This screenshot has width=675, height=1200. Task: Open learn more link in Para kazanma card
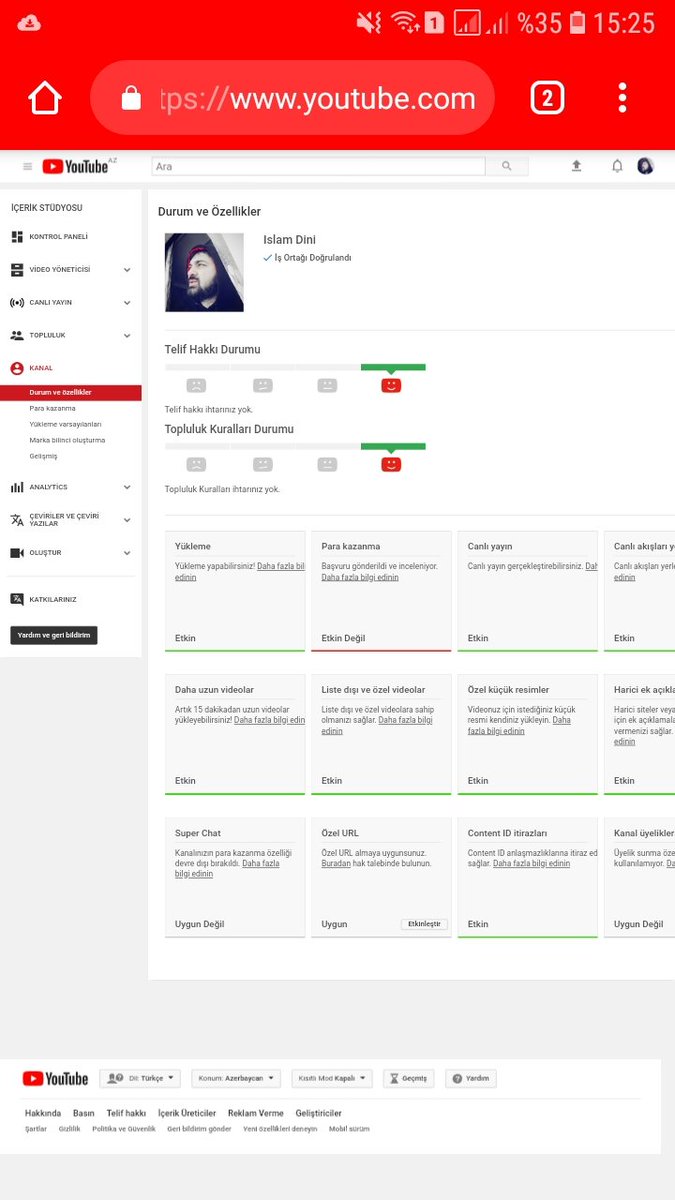pos(360,577)
